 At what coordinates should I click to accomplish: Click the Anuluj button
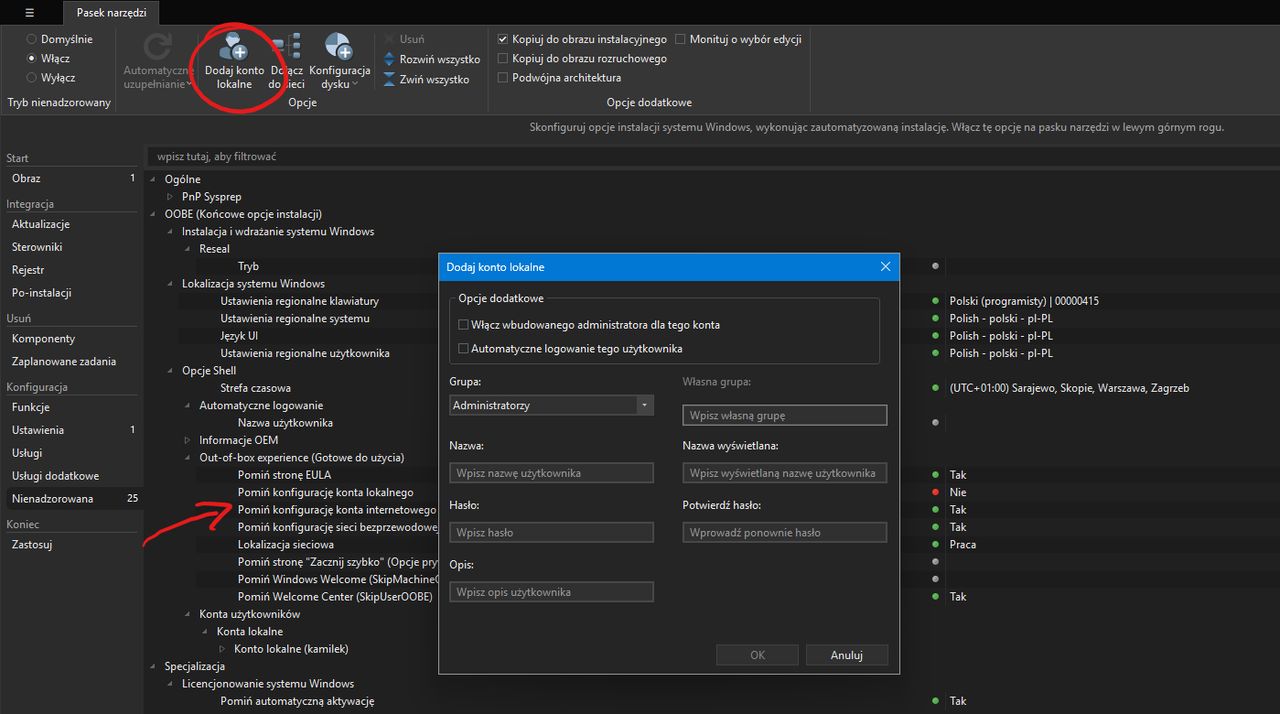(x=846, y=655)
